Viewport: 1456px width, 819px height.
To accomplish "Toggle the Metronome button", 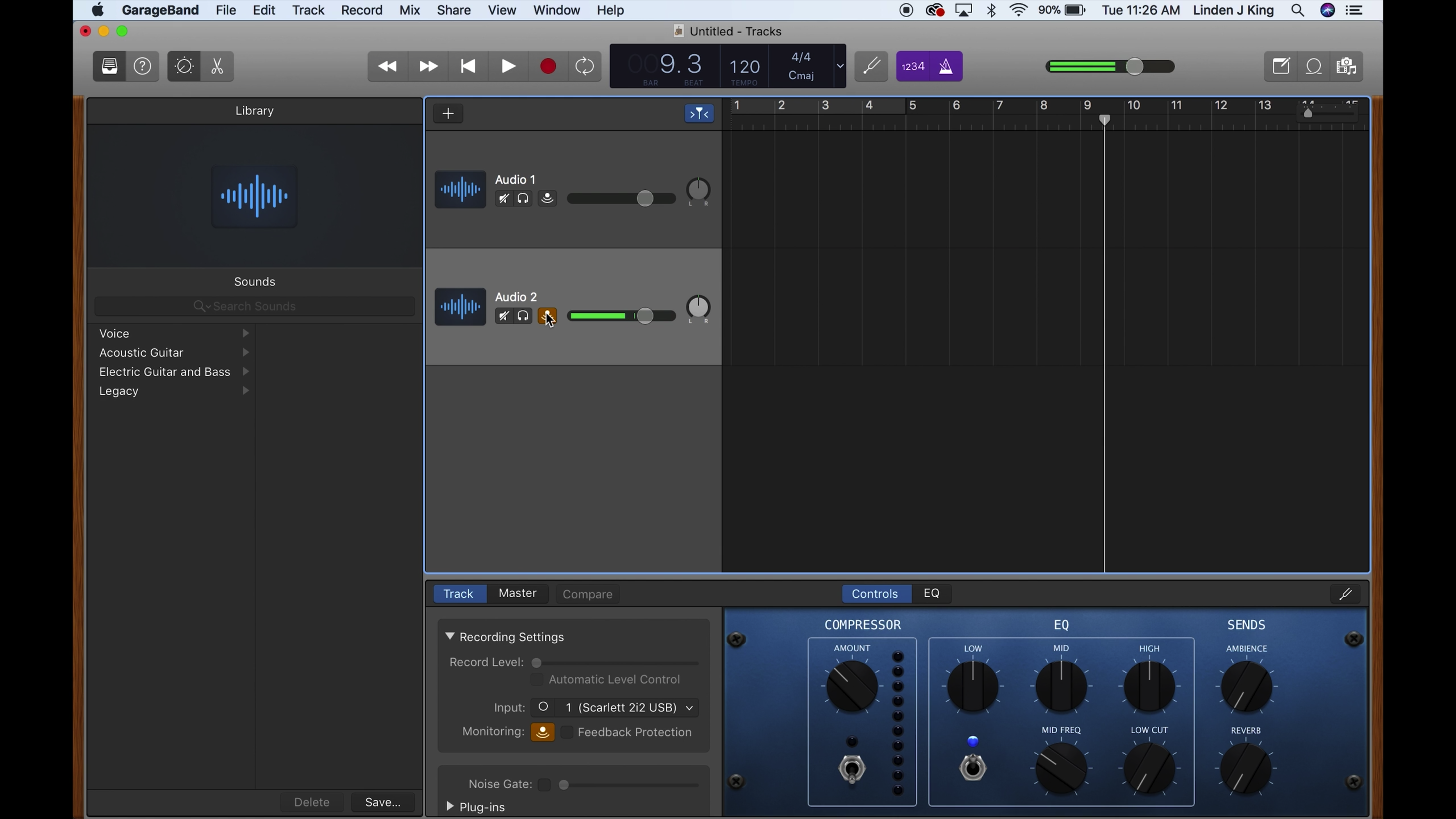I will point(946,67).
